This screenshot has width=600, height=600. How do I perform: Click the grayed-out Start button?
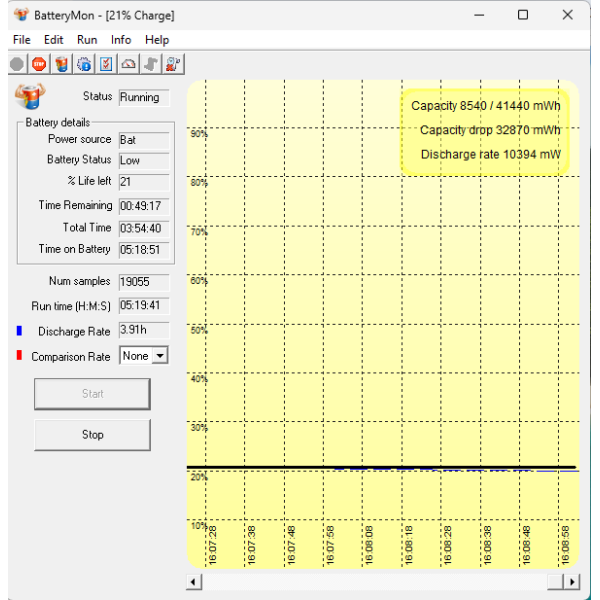[92, 394]
